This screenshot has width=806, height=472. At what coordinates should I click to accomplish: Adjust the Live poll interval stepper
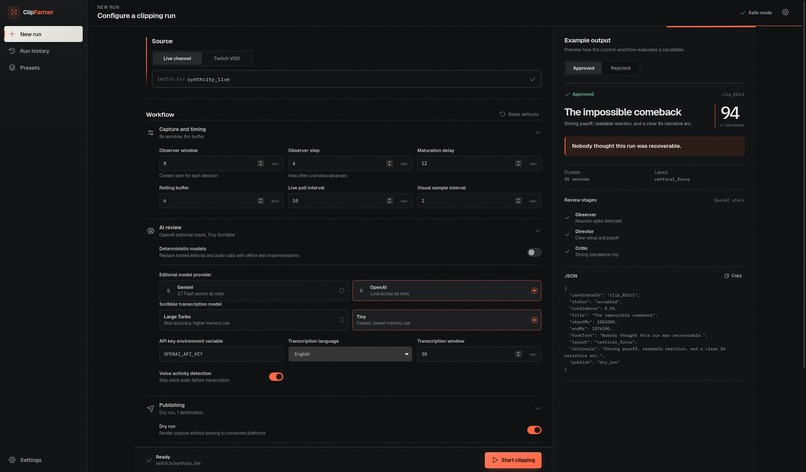tap(390, 201)
